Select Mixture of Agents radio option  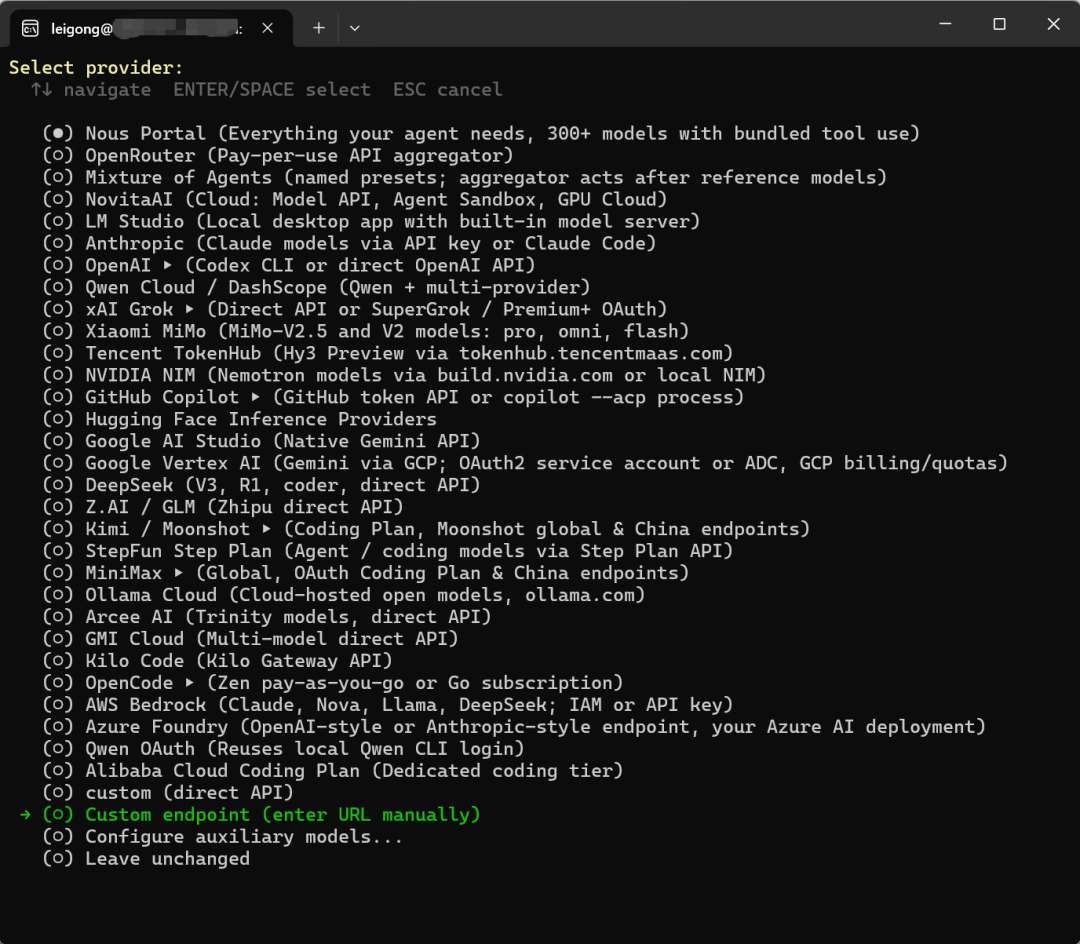(x=58, y=178)
